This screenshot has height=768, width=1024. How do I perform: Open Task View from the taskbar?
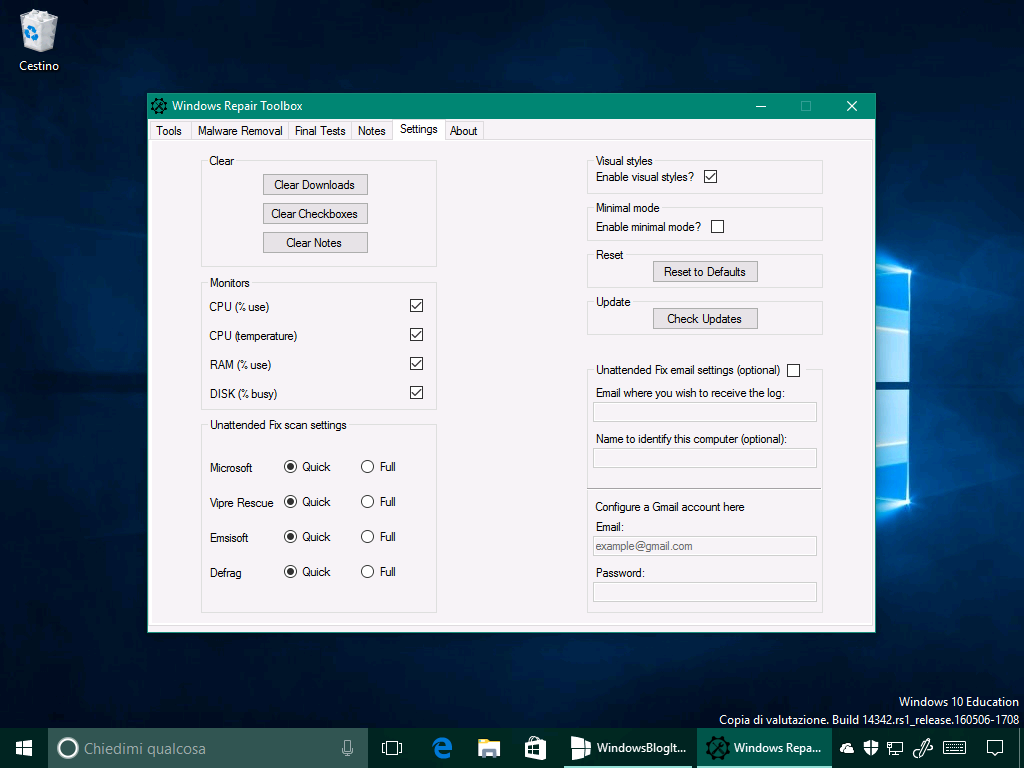[392, 748]
